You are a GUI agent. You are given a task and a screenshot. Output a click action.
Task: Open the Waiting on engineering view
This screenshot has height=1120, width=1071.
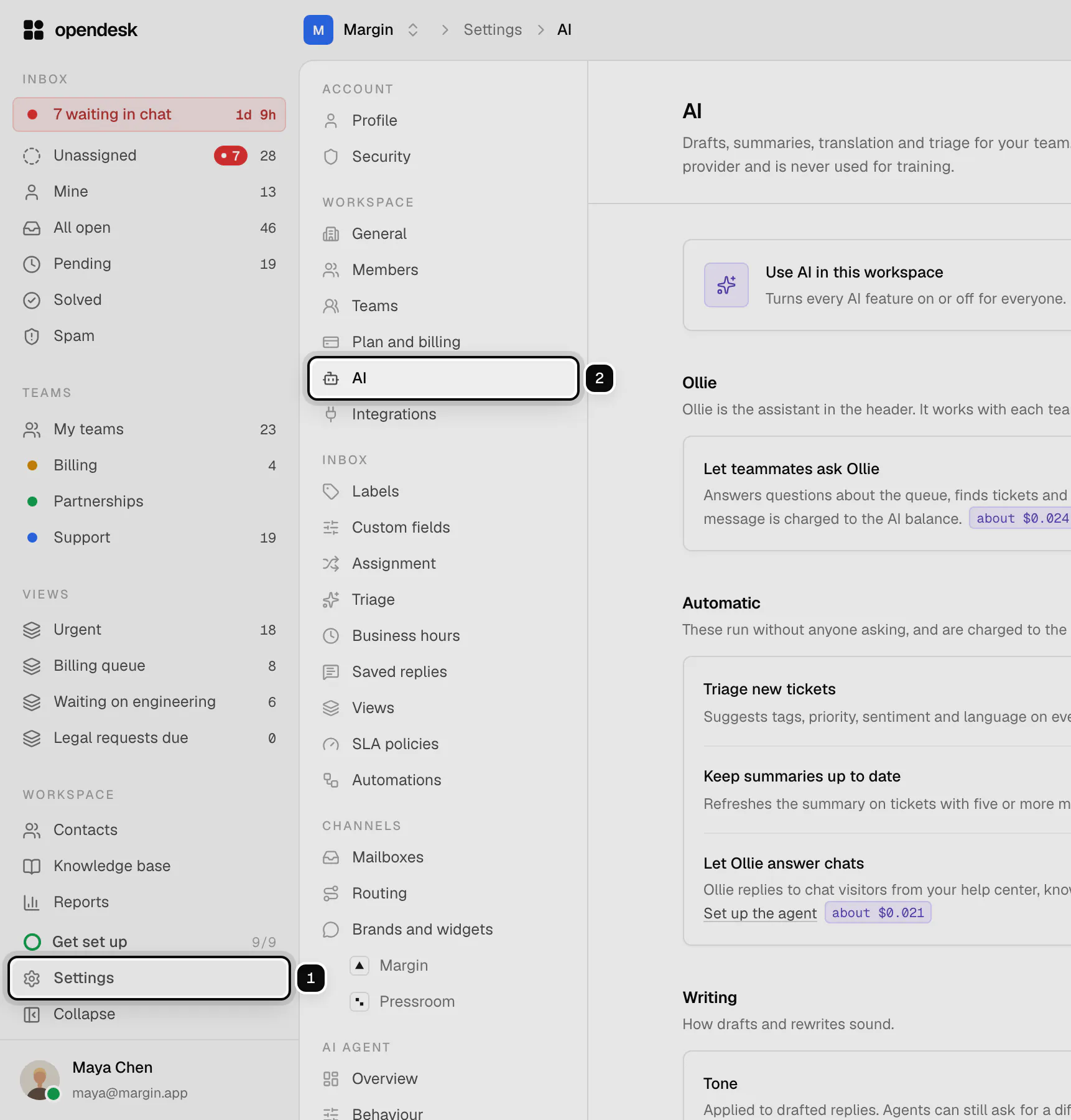(x=149, y=702)
